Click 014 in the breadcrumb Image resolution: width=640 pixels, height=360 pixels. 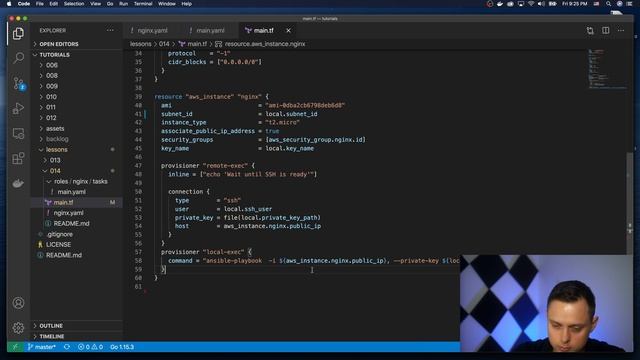pos(164,44)
